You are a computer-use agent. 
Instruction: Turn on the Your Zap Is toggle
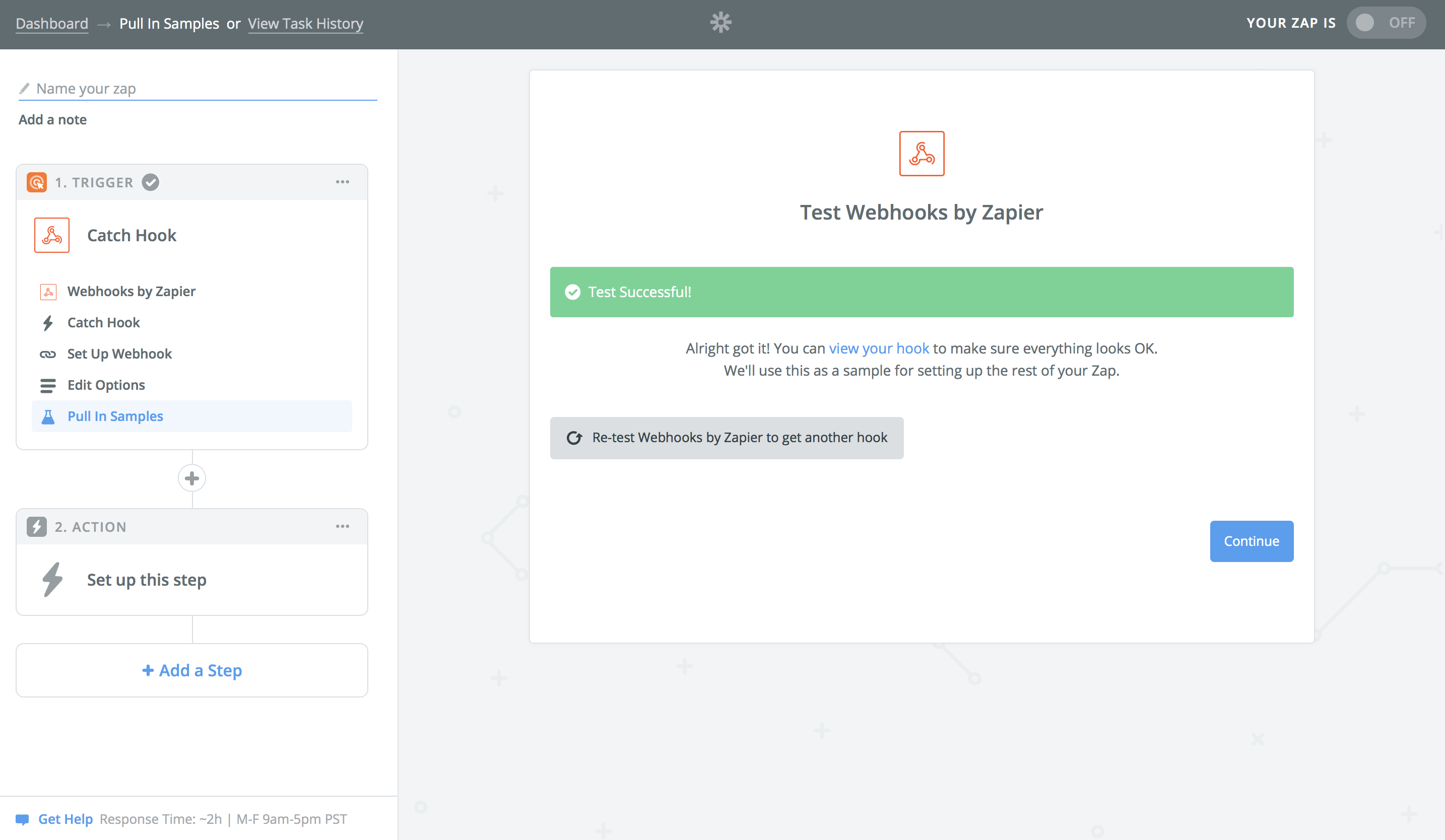1386,23
